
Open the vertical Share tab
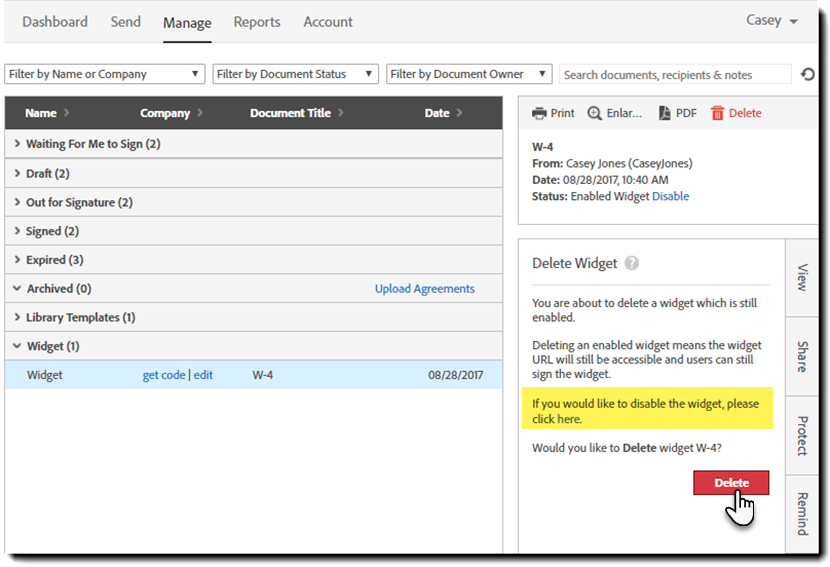(802, 357)
